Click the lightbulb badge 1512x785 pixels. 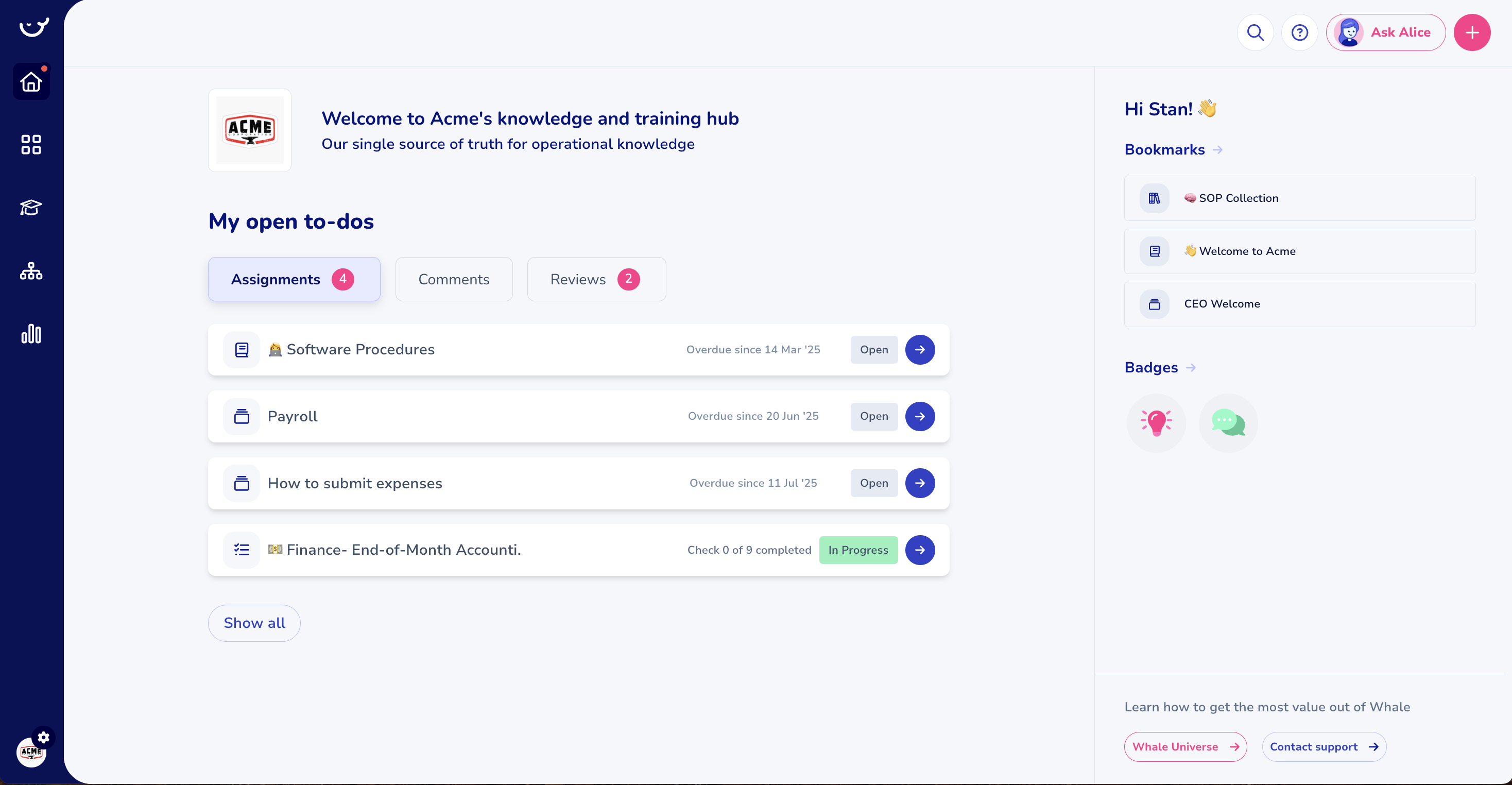(x=1156, y=423)
